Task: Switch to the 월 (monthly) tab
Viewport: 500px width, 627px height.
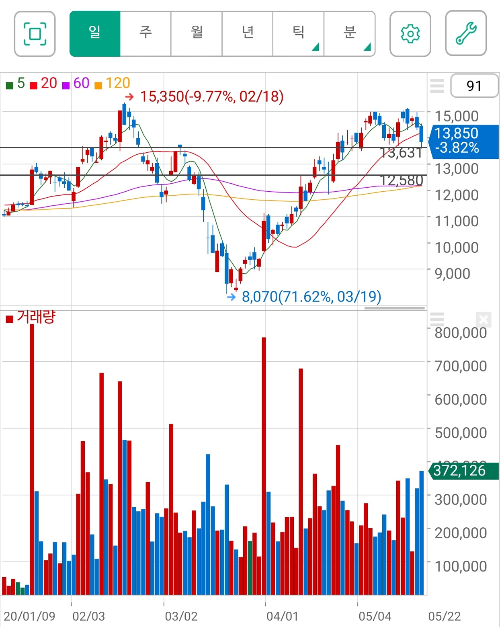Action: [x=196, y=34]
